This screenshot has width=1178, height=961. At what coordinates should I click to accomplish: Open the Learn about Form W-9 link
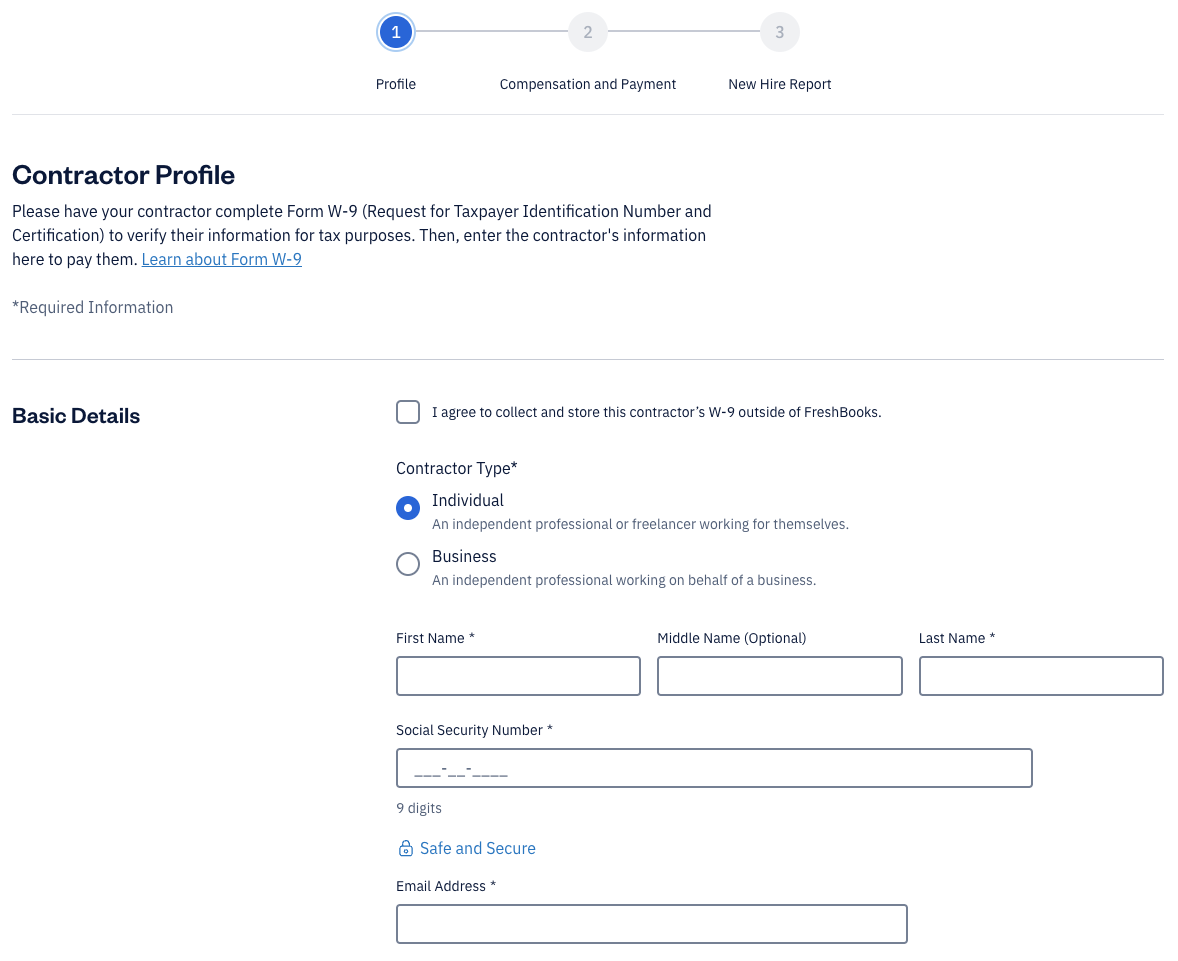click(x=221, y=259)
